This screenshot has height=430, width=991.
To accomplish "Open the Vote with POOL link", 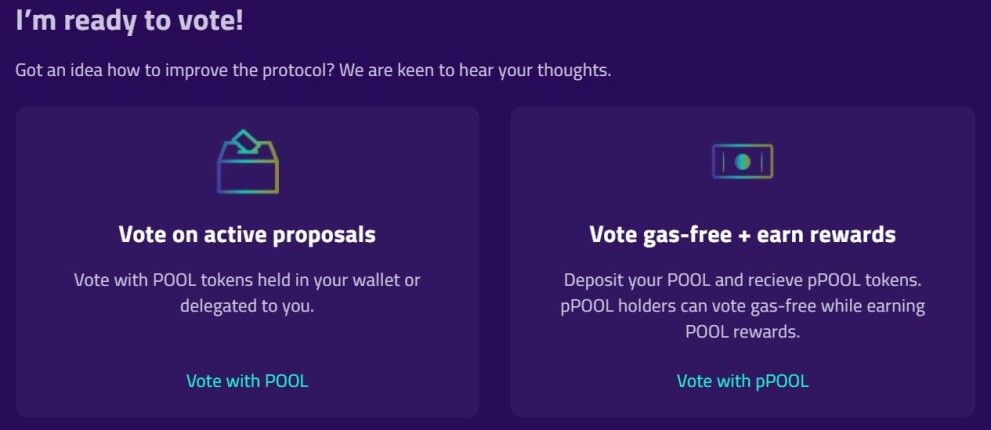I will pyautogui.click(x=247, y=381).
